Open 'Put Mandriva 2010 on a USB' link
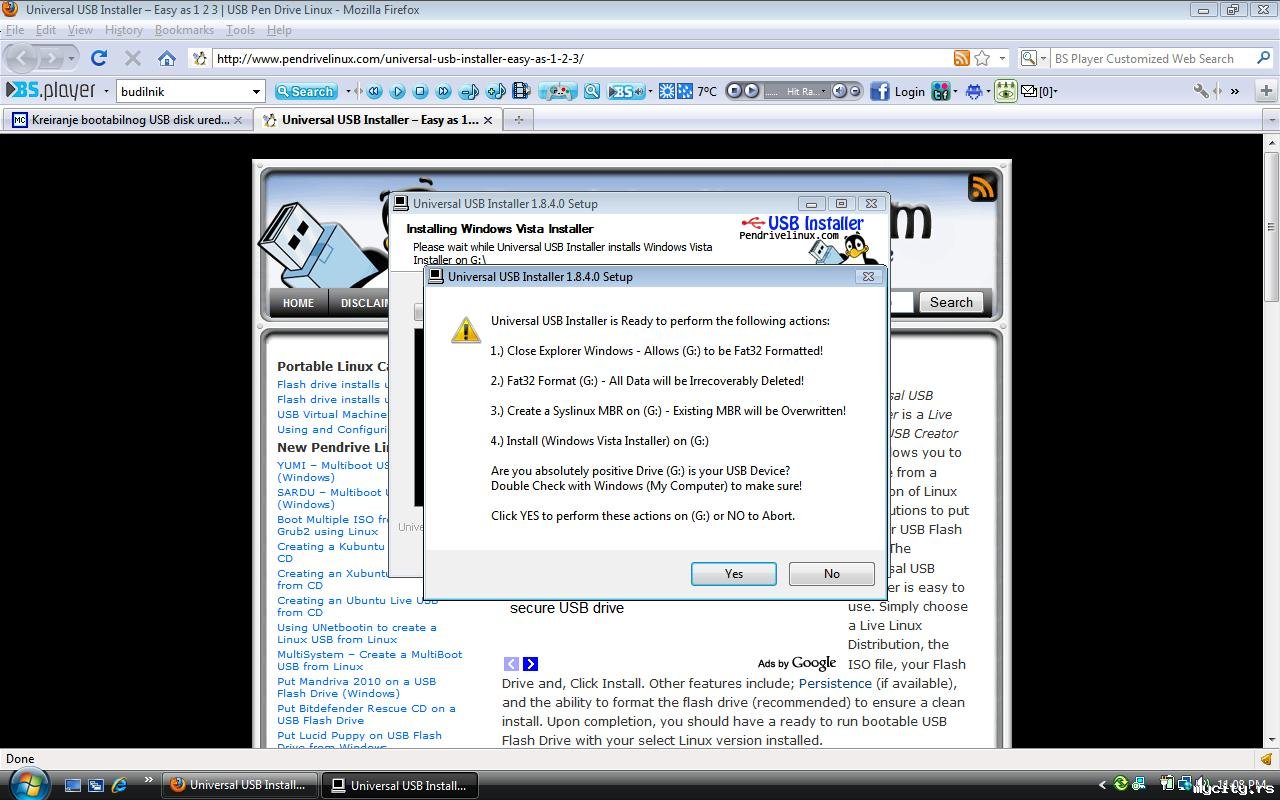Viewport: 1280px width, 800px height. [357, 687]
